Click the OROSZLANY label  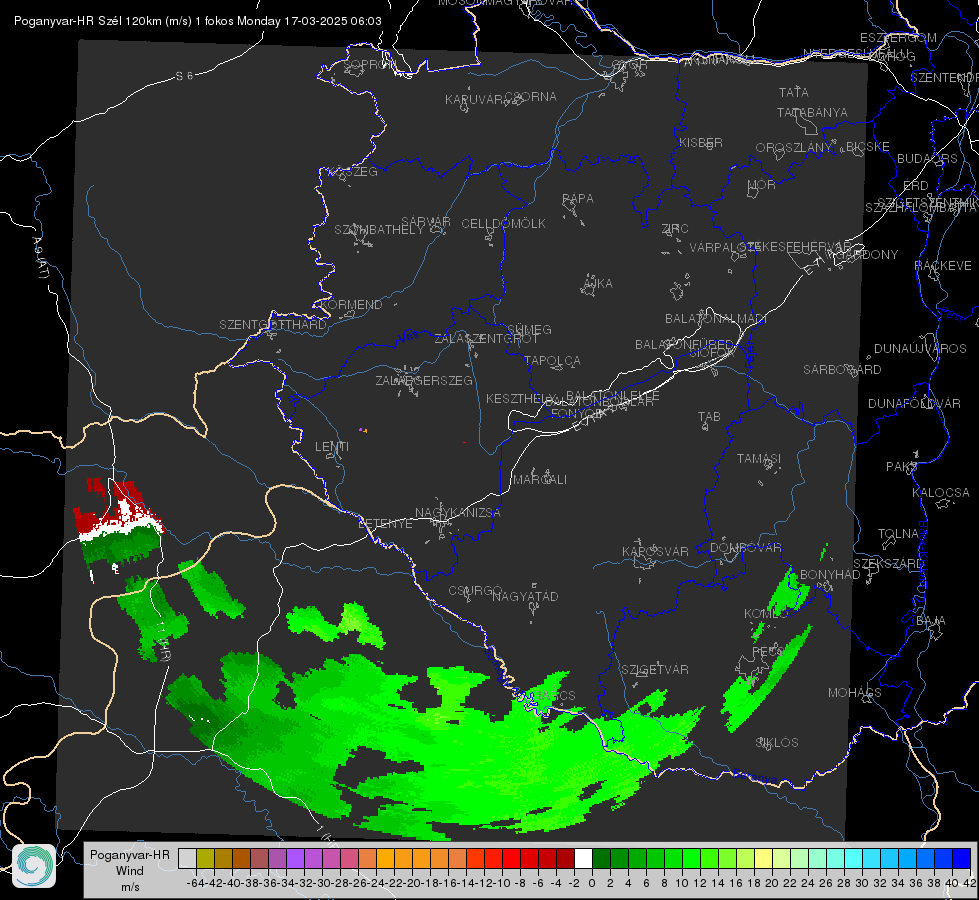click(794, 148)
